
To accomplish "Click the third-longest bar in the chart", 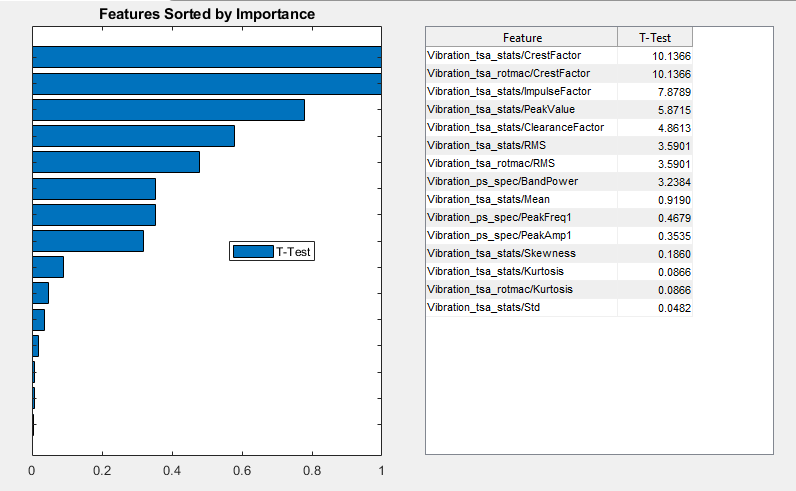I will click(x=168, y=110).
